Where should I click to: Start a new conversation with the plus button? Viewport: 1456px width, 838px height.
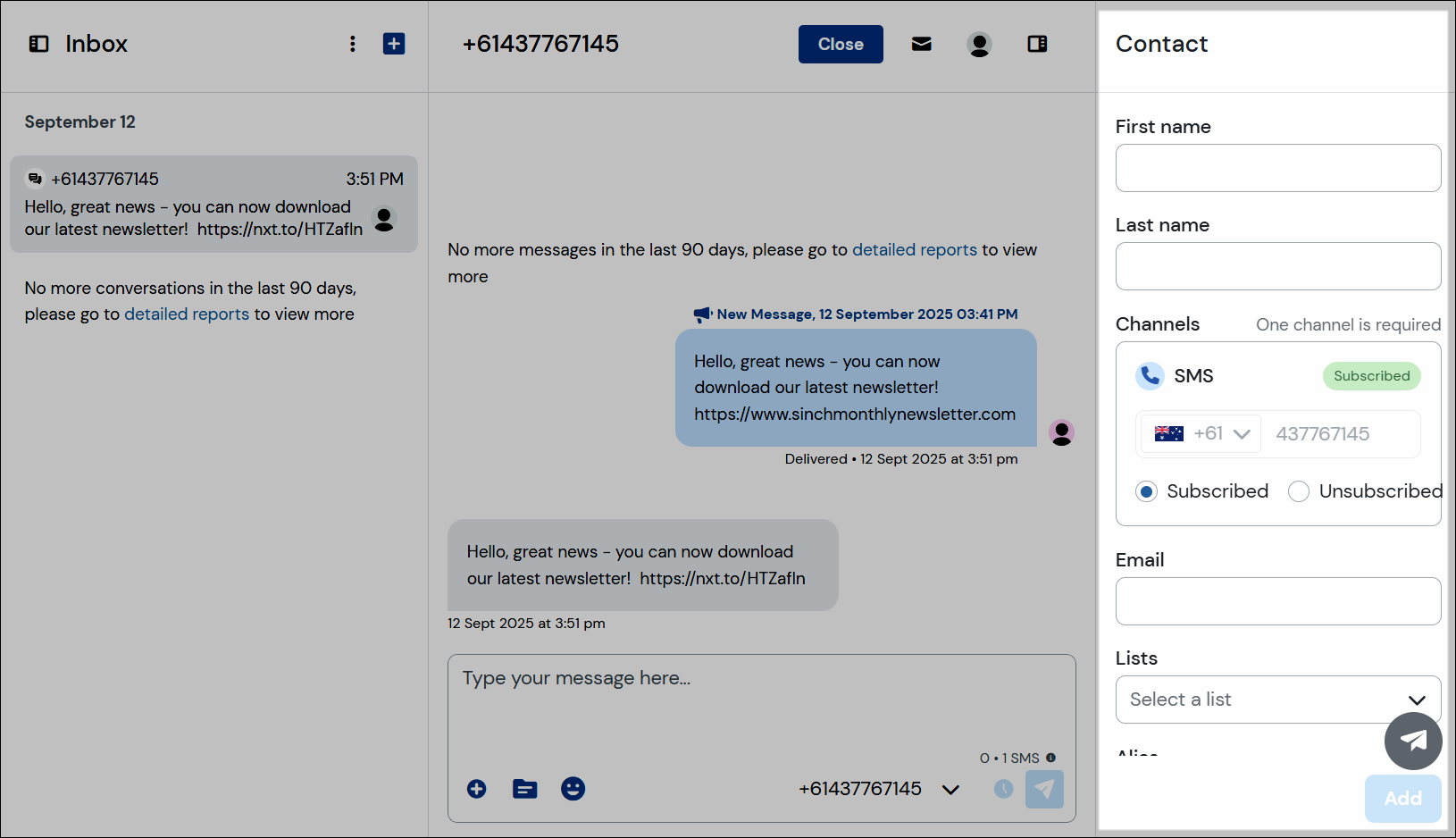394,43
